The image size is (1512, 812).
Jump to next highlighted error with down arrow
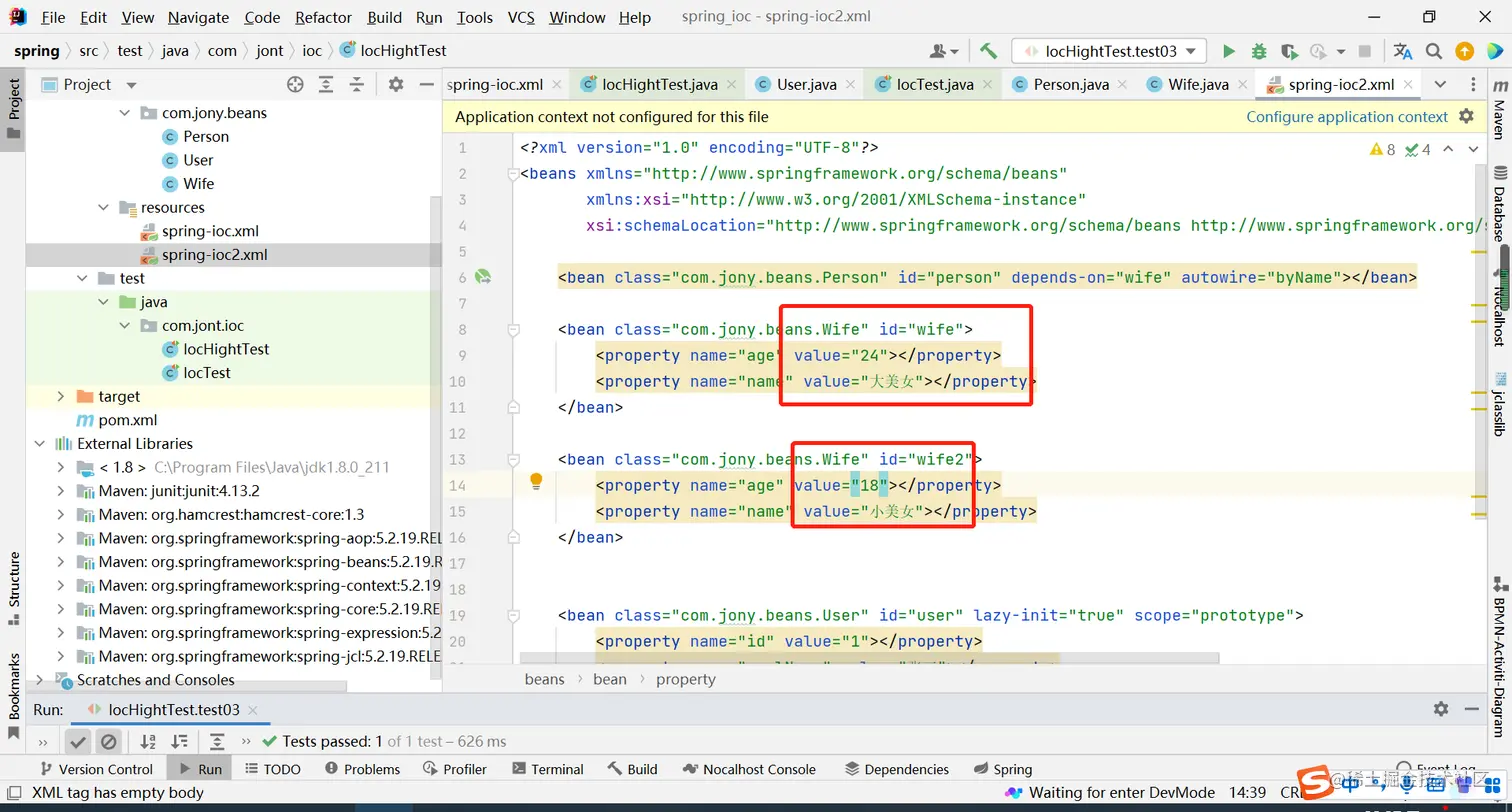pos(1473,149)
